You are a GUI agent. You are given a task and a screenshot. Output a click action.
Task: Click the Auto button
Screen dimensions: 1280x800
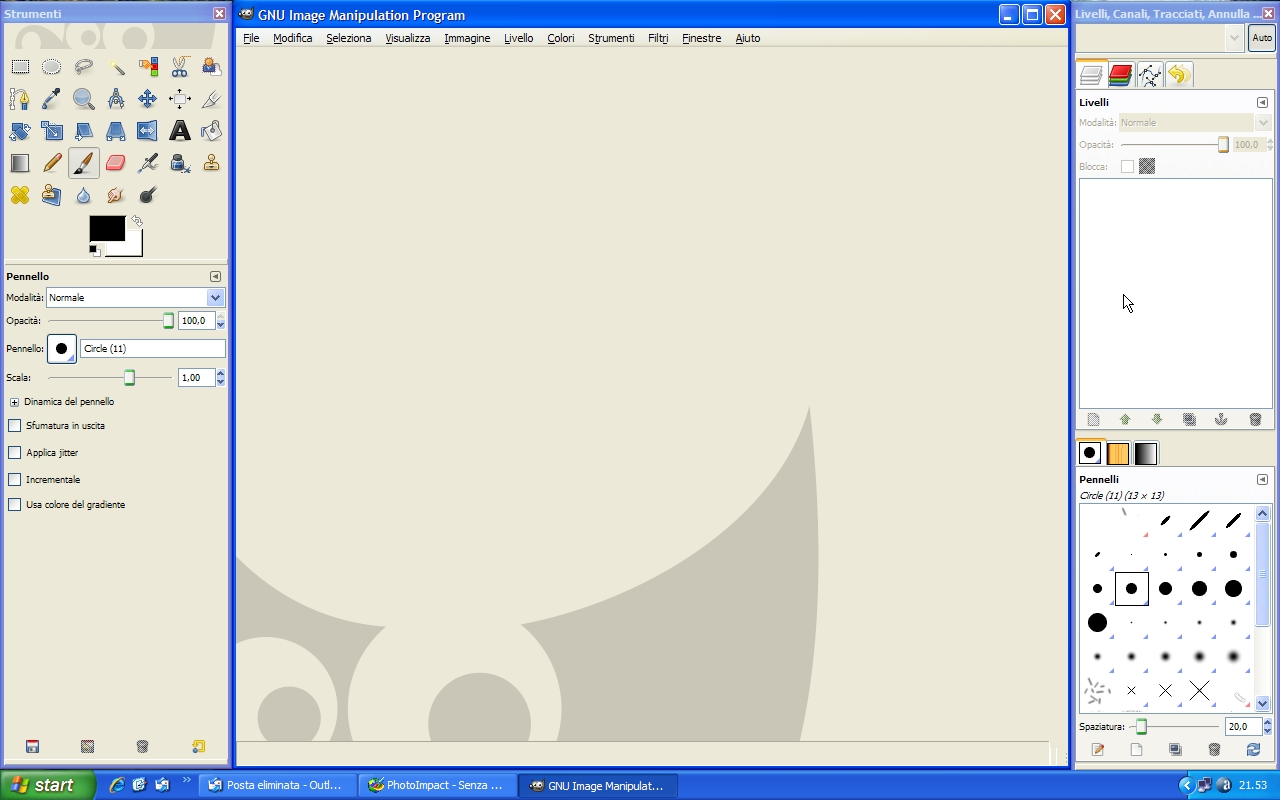click(1262, 38)
